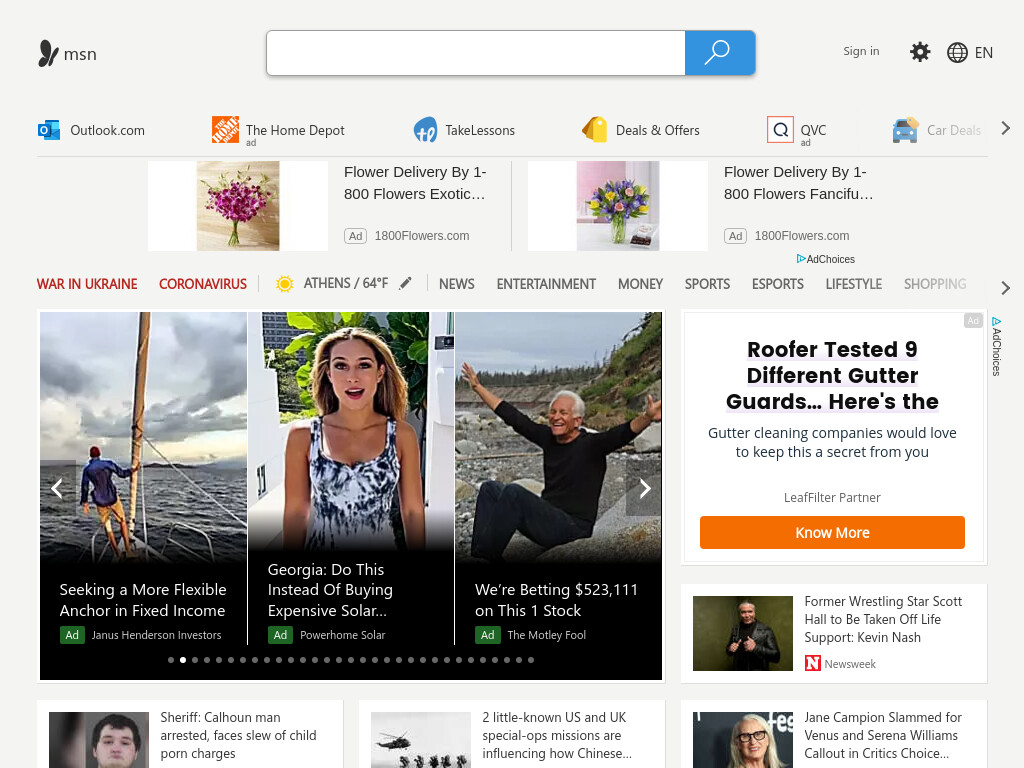
Task: Expand more shortcut sites with the right chevron
Action: click(1005, 129)
